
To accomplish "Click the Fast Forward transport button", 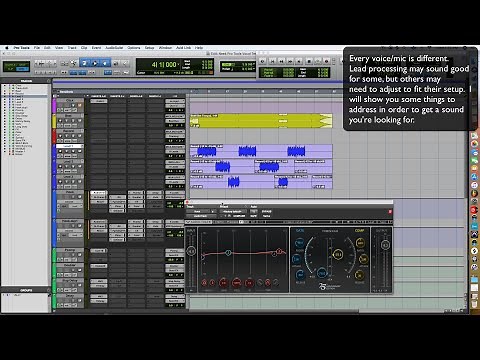I will pos(290,61).
